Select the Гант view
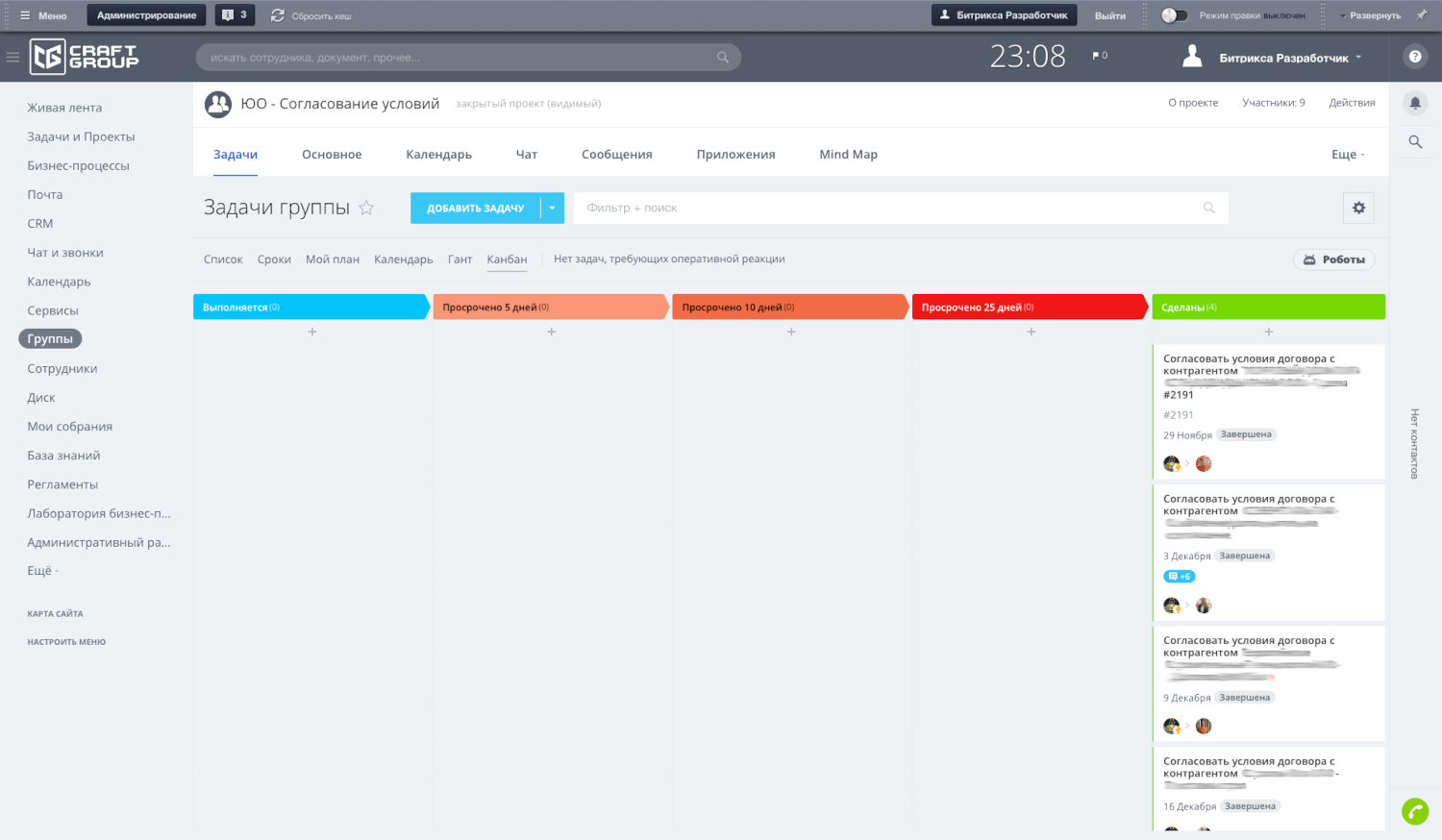The image size is (1442, 840). (460, 259)
